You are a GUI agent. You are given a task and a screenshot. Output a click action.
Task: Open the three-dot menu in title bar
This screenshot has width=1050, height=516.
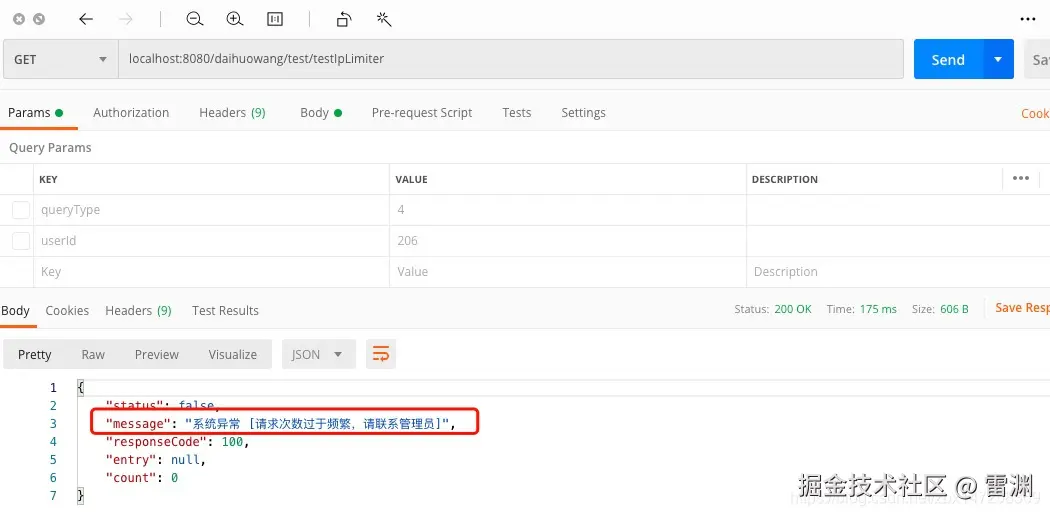point(1028,19)
